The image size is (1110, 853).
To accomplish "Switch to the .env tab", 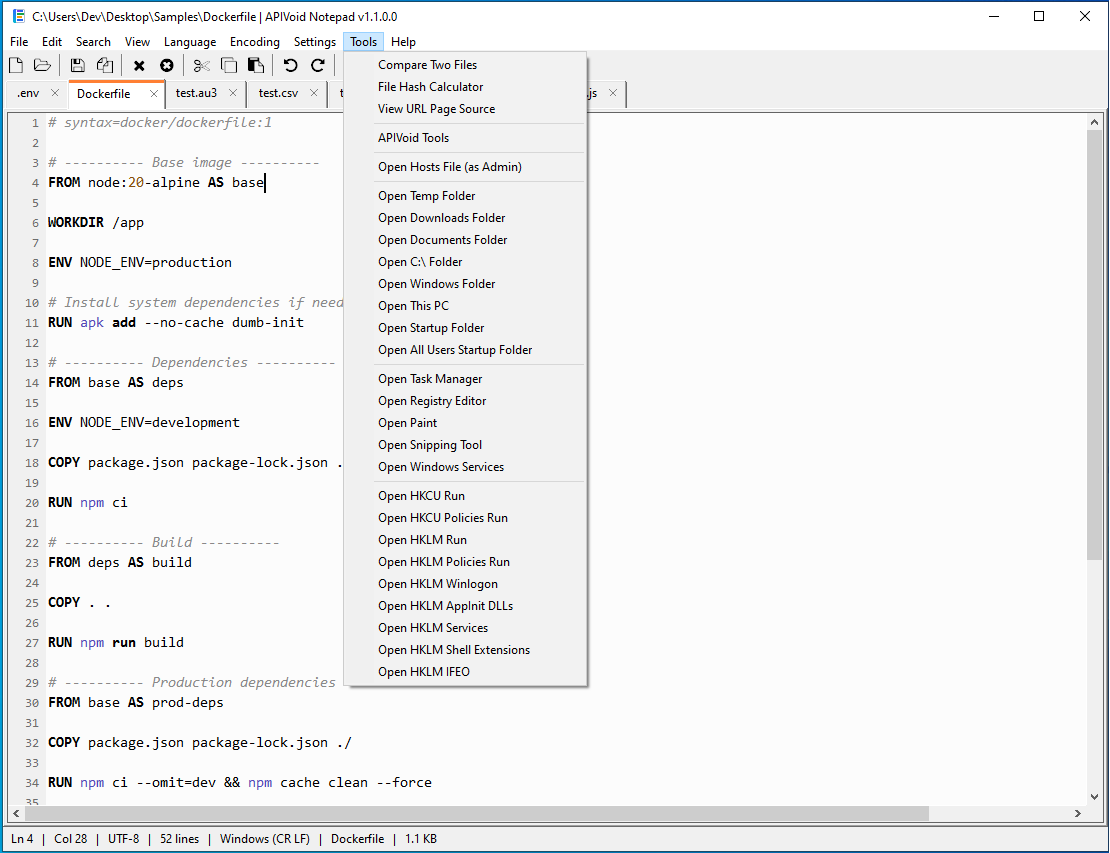I will point(28,93).
